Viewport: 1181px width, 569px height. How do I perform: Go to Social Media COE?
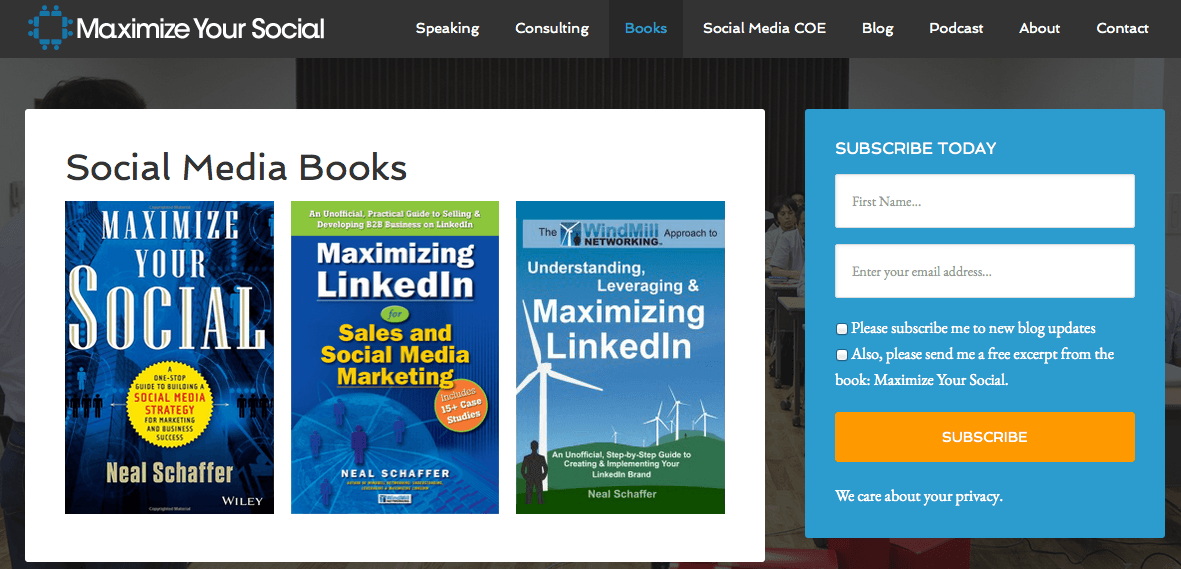tap(764, 29)
